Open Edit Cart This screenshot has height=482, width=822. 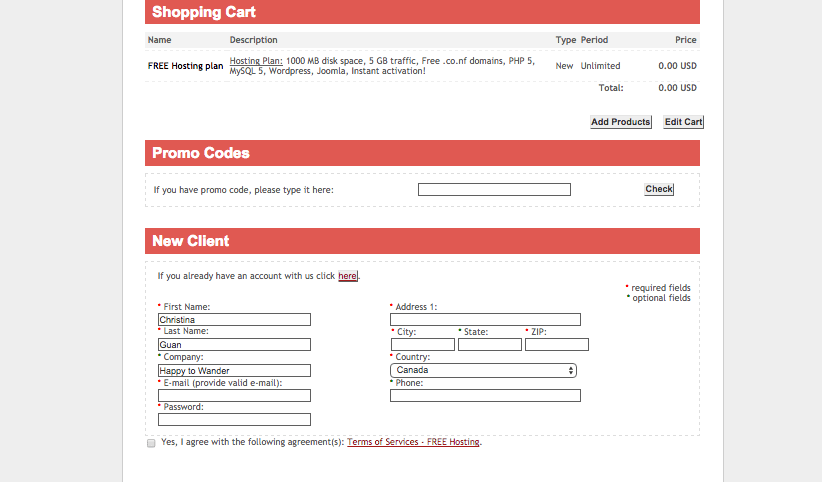tap(683, 122)
